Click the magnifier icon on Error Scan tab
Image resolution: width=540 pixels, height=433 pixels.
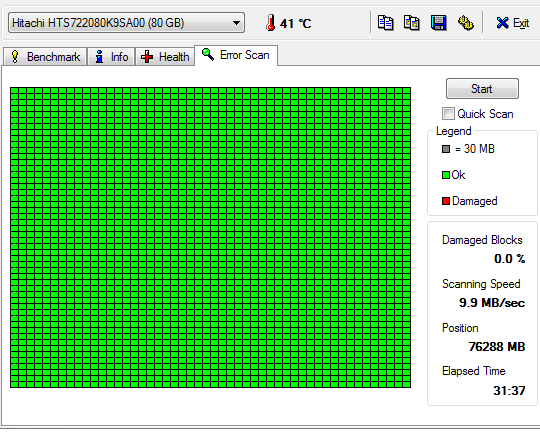pyautogui.click(x=208, y=54)
